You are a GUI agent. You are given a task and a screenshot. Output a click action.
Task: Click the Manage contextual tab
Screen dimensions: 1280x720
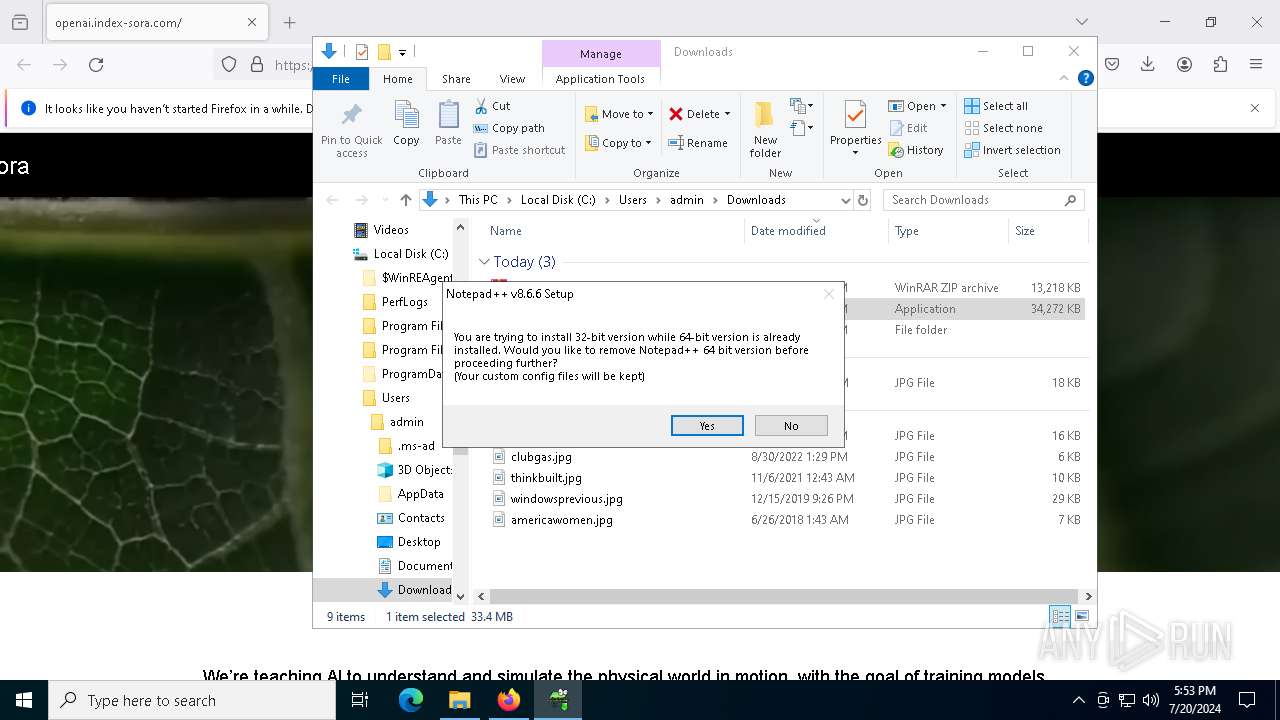tap(601, 54)
